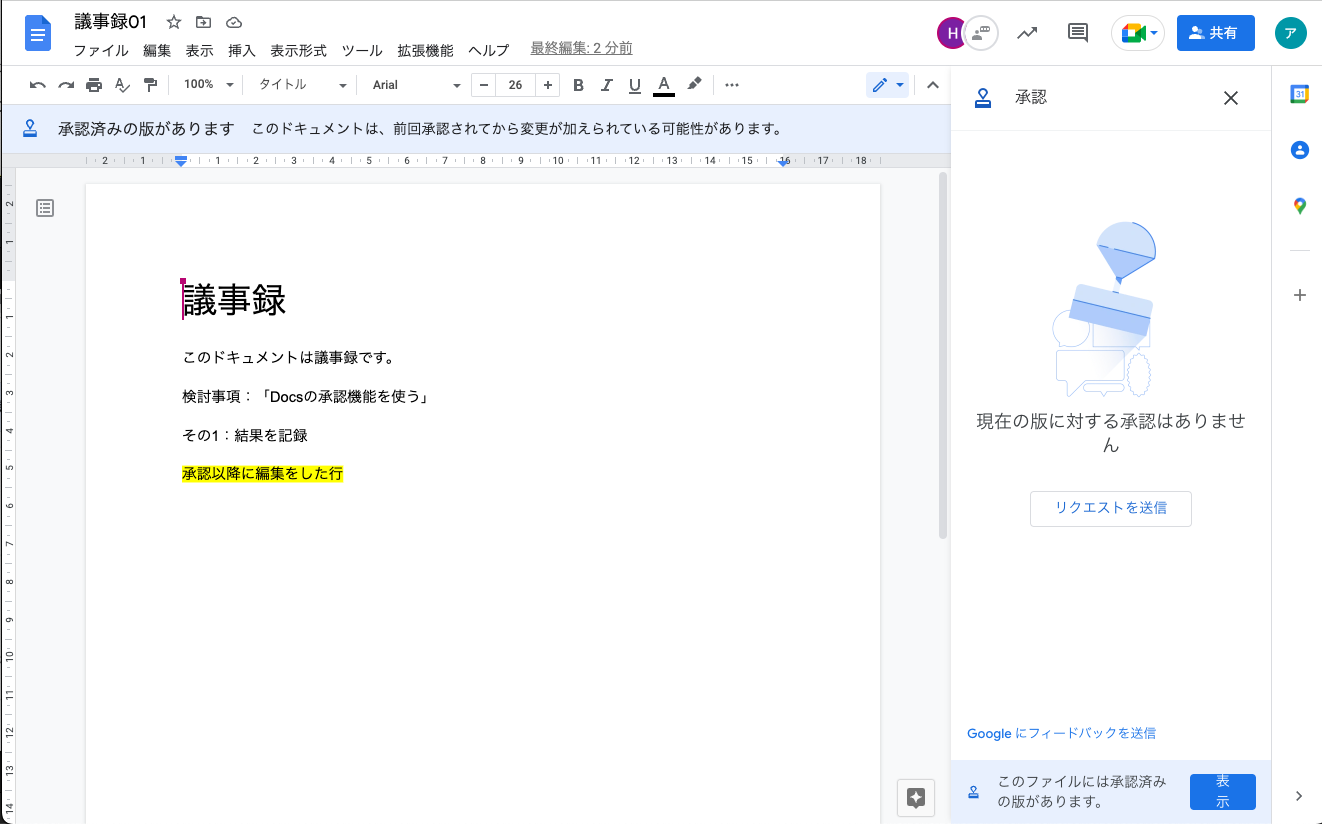The height and width of the screenshot is (824, 1322).
Task: Click the left indent marker on ruler
Action: click(x=181, y=161)
